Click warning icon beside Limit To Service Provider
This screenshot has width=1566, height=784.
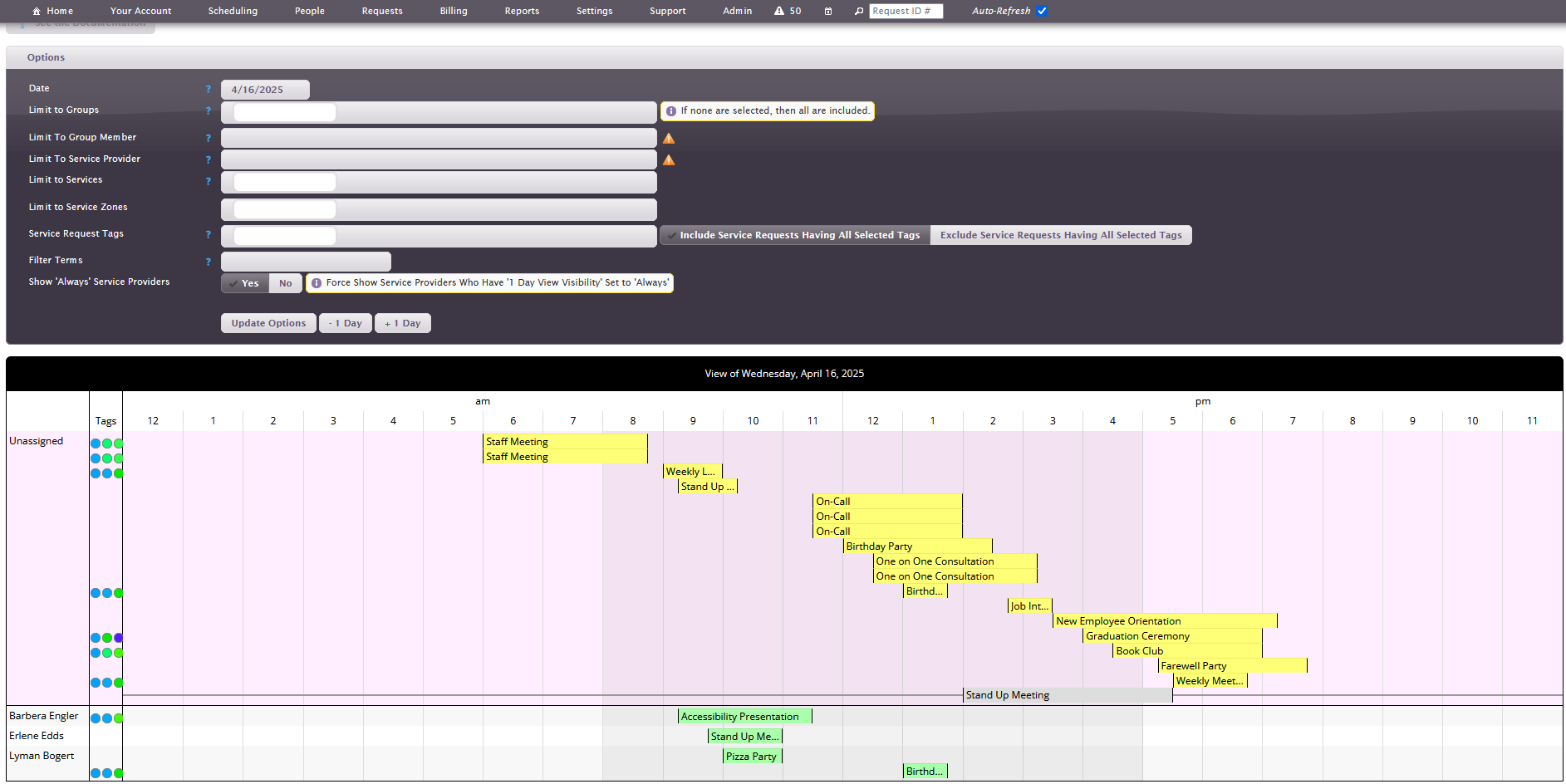669,160
